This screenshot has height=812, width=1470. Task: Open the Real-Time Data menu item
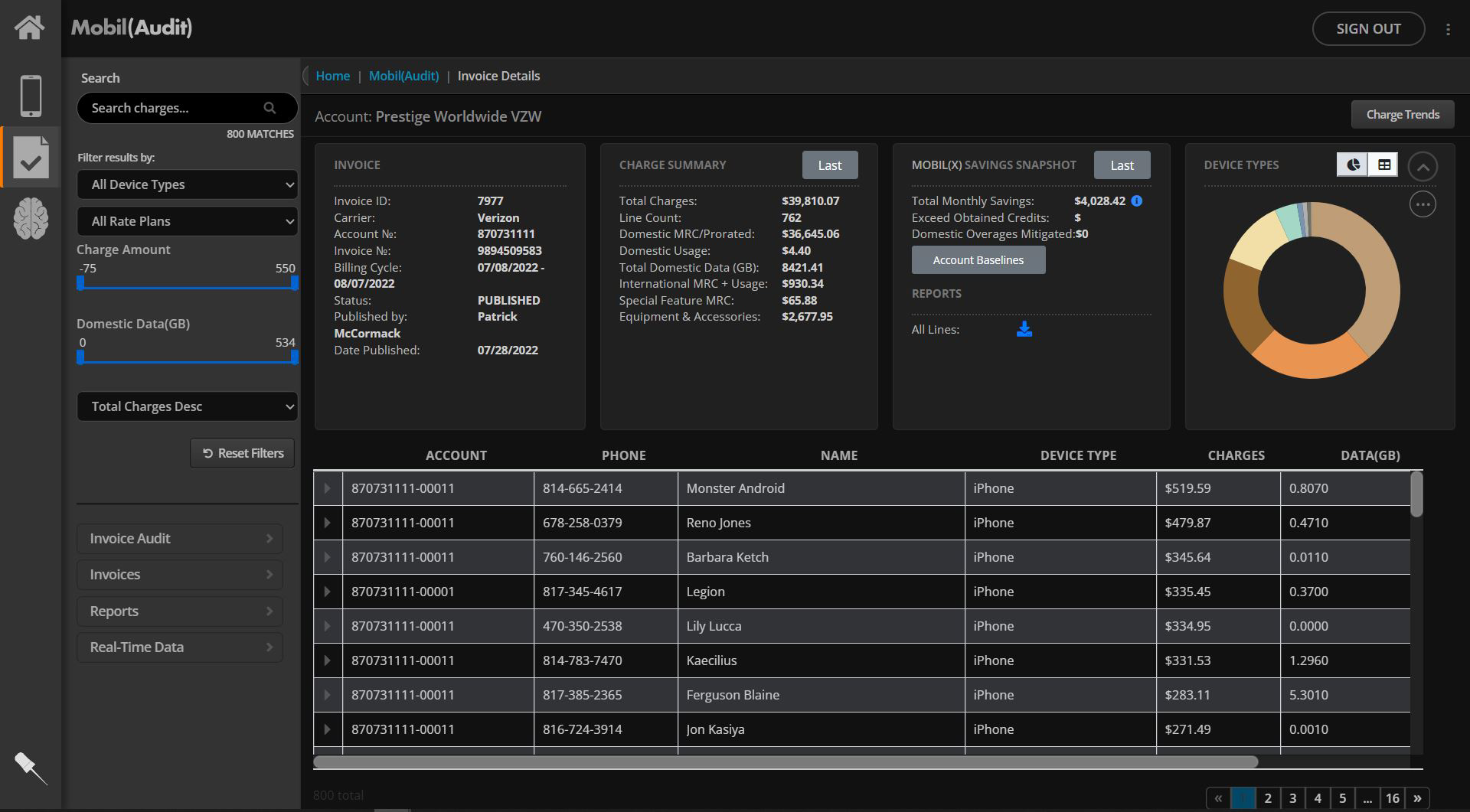click(180, 647)
